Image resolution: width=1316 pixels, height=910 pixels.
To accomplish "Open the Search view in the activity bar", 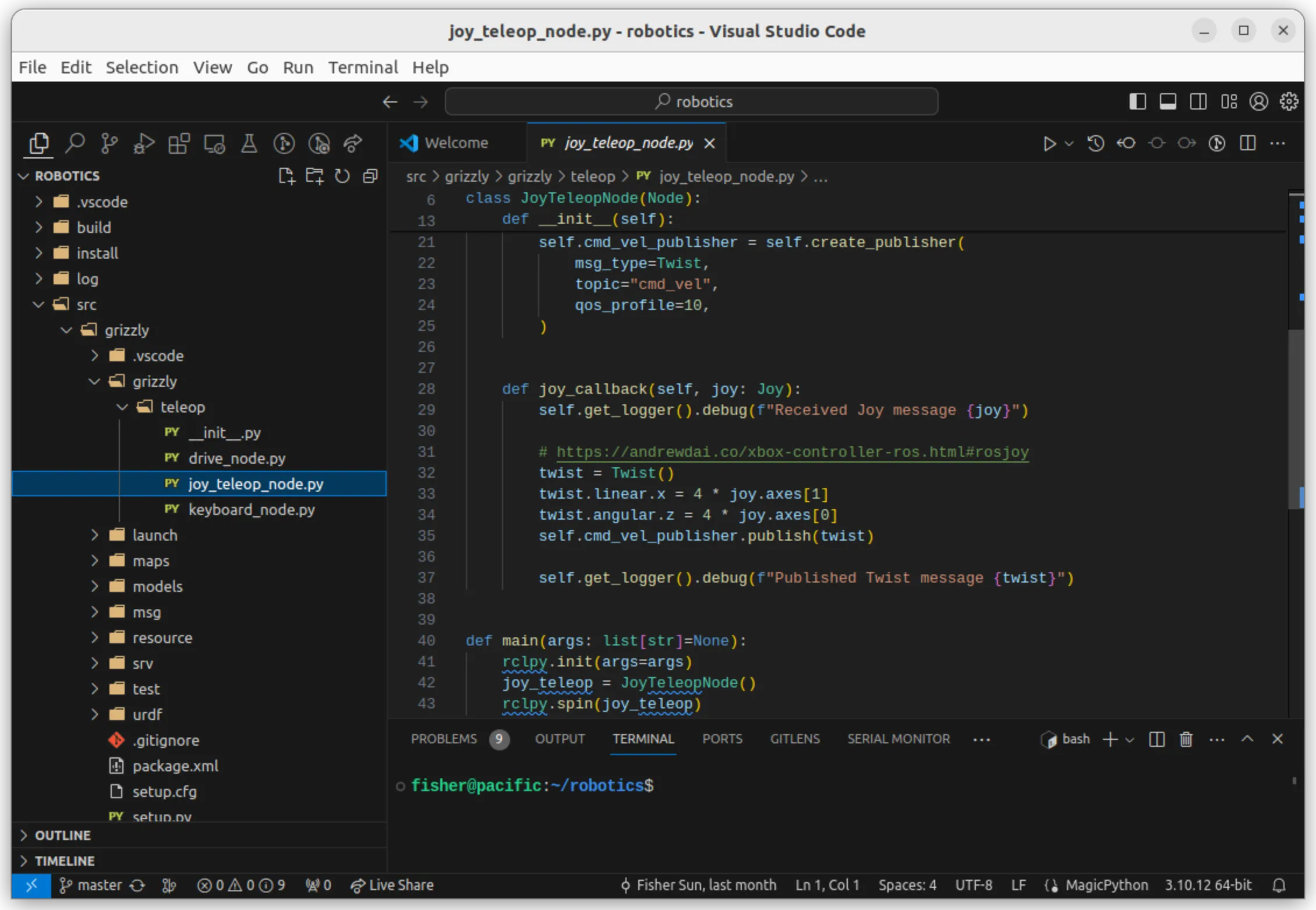I will (75, 143).
